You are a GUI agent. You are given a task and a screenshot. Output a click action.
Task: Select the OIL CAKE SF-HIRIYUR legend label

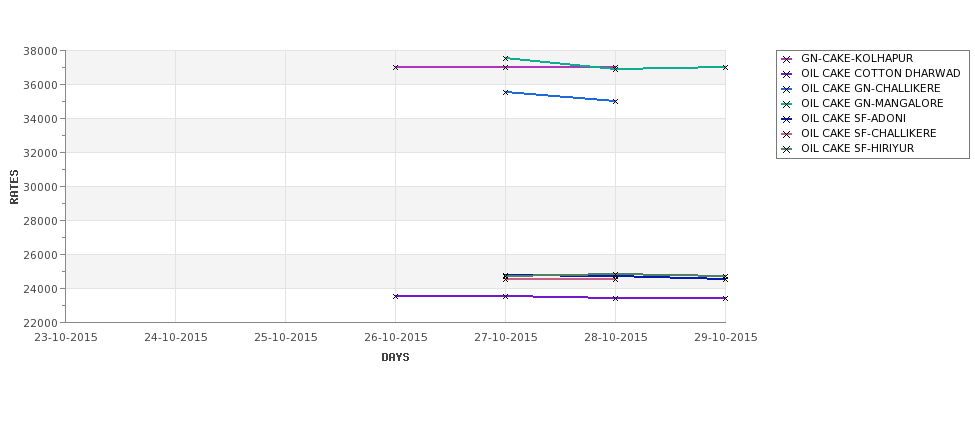coord(857,149)
